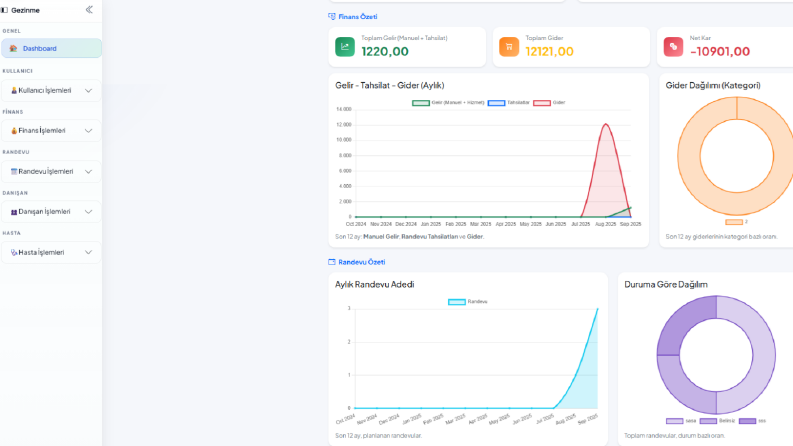Click the 12121,00 total expense value
This screenshot has width=793, height=446.
[x=549, y=52]
